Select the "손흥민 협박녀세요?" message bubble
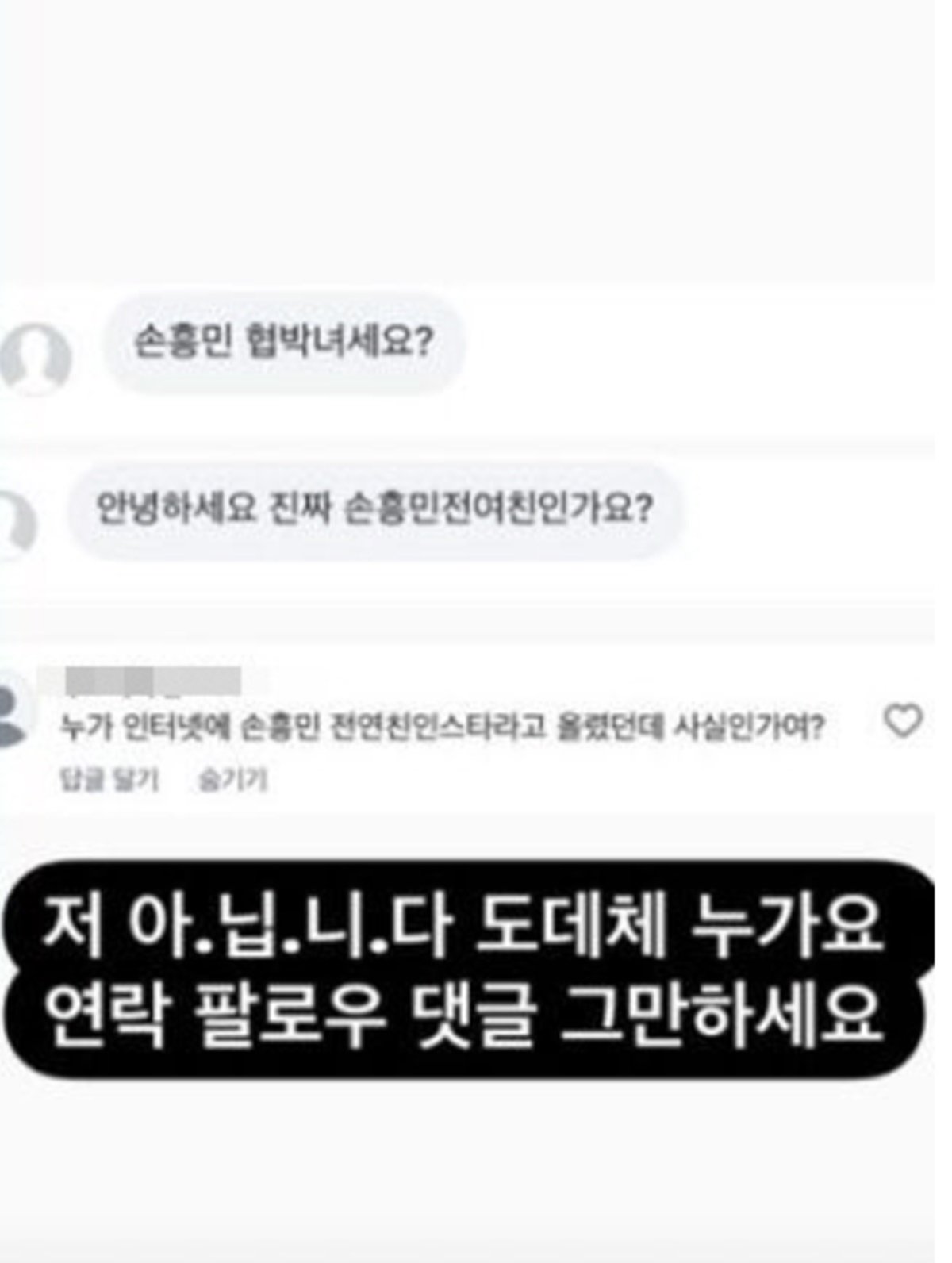Image resolution: width=952 pixels, height=1263 pixels. pyautogui.click(x=284, y=344)
